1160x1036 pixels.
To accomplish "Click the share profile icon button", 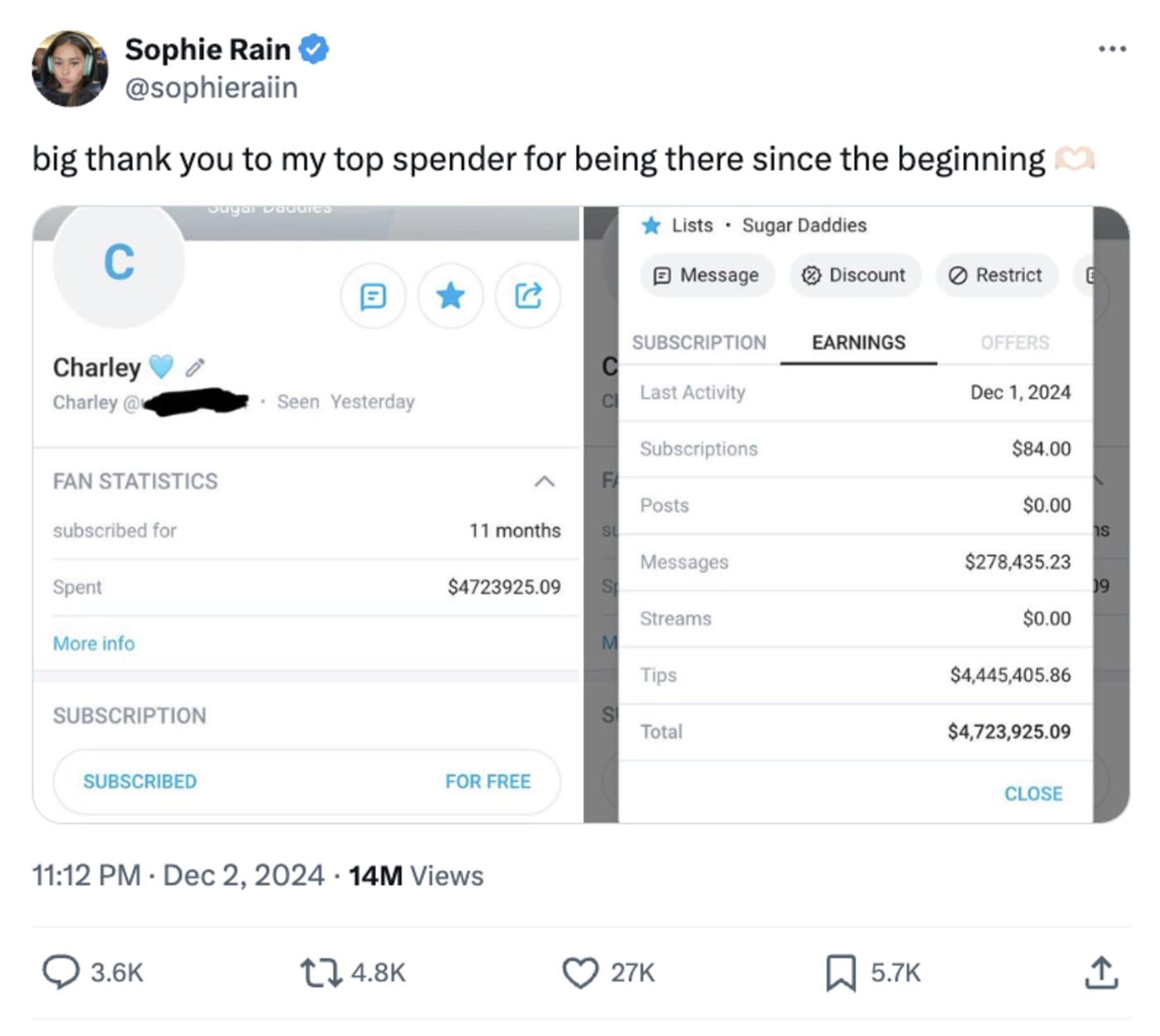I will (528, 296).
